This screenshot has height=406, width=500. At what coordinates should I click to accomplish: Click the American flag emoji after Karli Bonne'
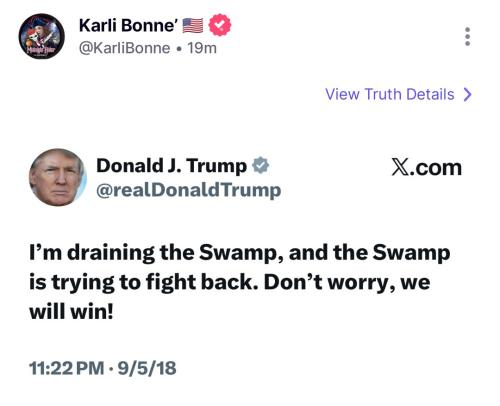click(x=193, y=26)
